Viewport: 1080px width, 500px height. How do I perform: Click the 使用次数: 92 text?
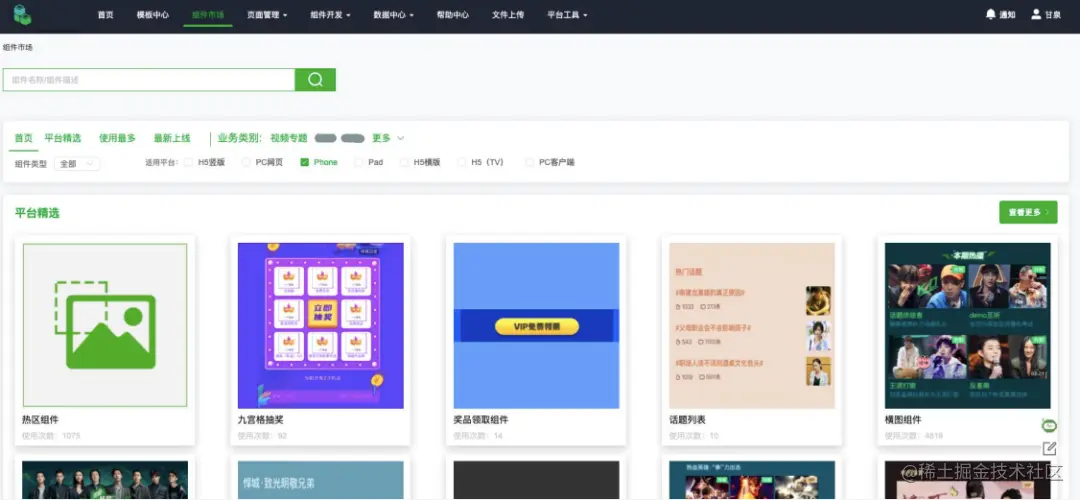(x=262, y=436)
